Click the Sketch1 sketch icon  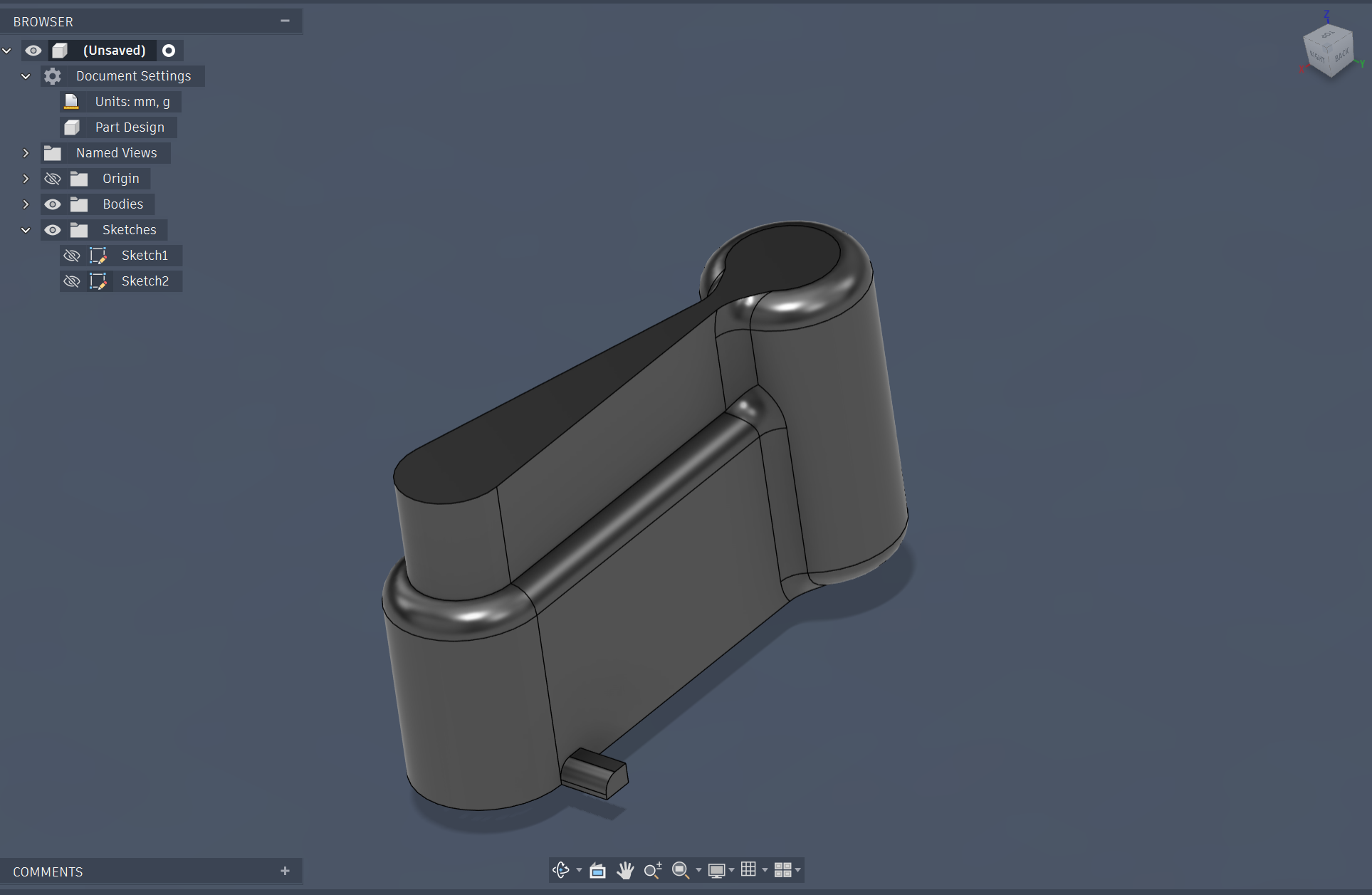(x=98, y=256)
